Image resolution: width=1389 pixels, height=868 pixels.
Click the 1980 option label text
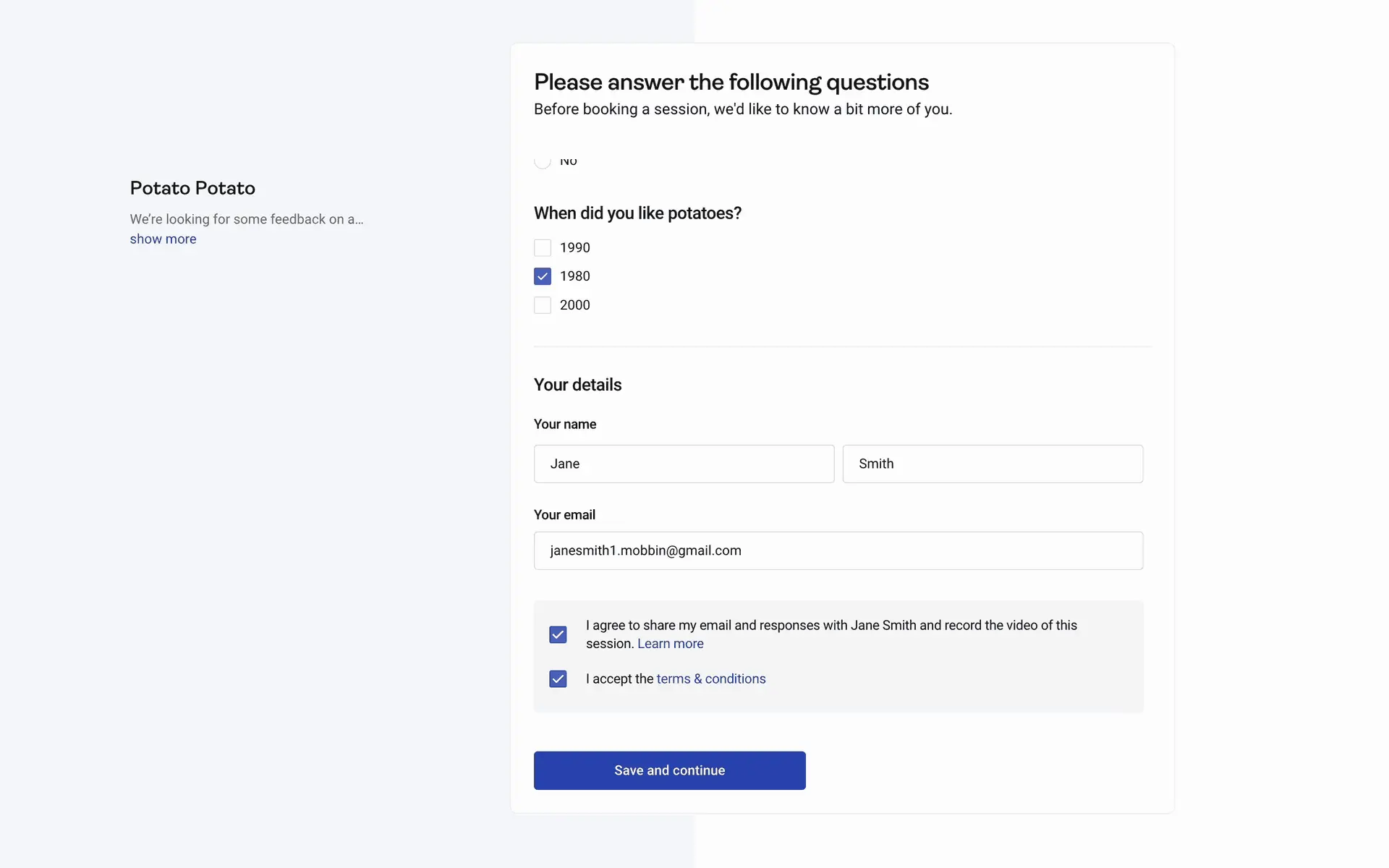pyautogui.click(x=574, y=276)
